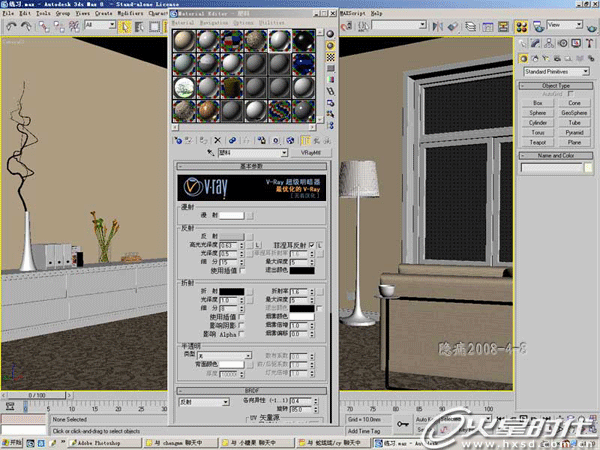Image resolution: width=600 pixels, height=450 pixels.
Task: Select Cameras category in Create panel
Action: coord(557,59)
